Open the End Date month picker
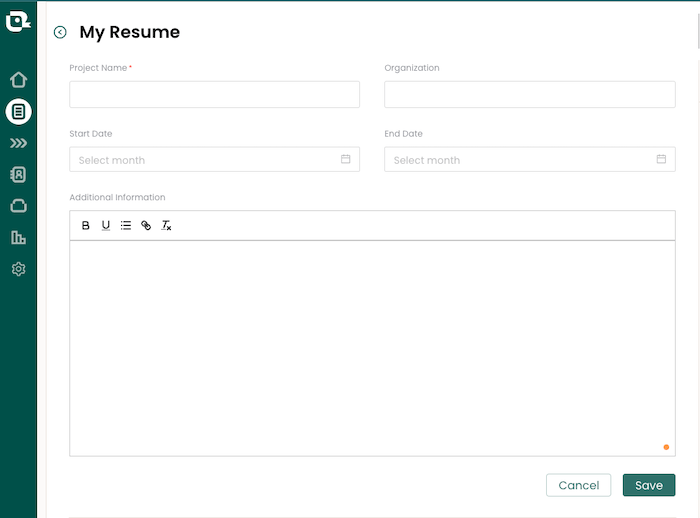Image resolution: width=700 pixels, height=518 pixels. 530,159
